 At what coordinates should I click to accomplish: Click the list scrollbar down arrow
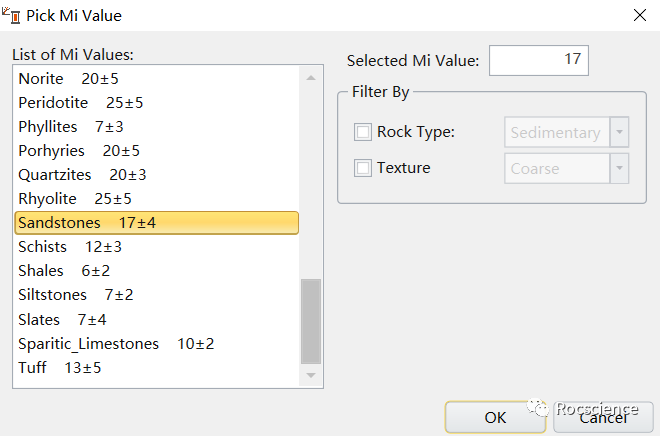click(311, 375)
